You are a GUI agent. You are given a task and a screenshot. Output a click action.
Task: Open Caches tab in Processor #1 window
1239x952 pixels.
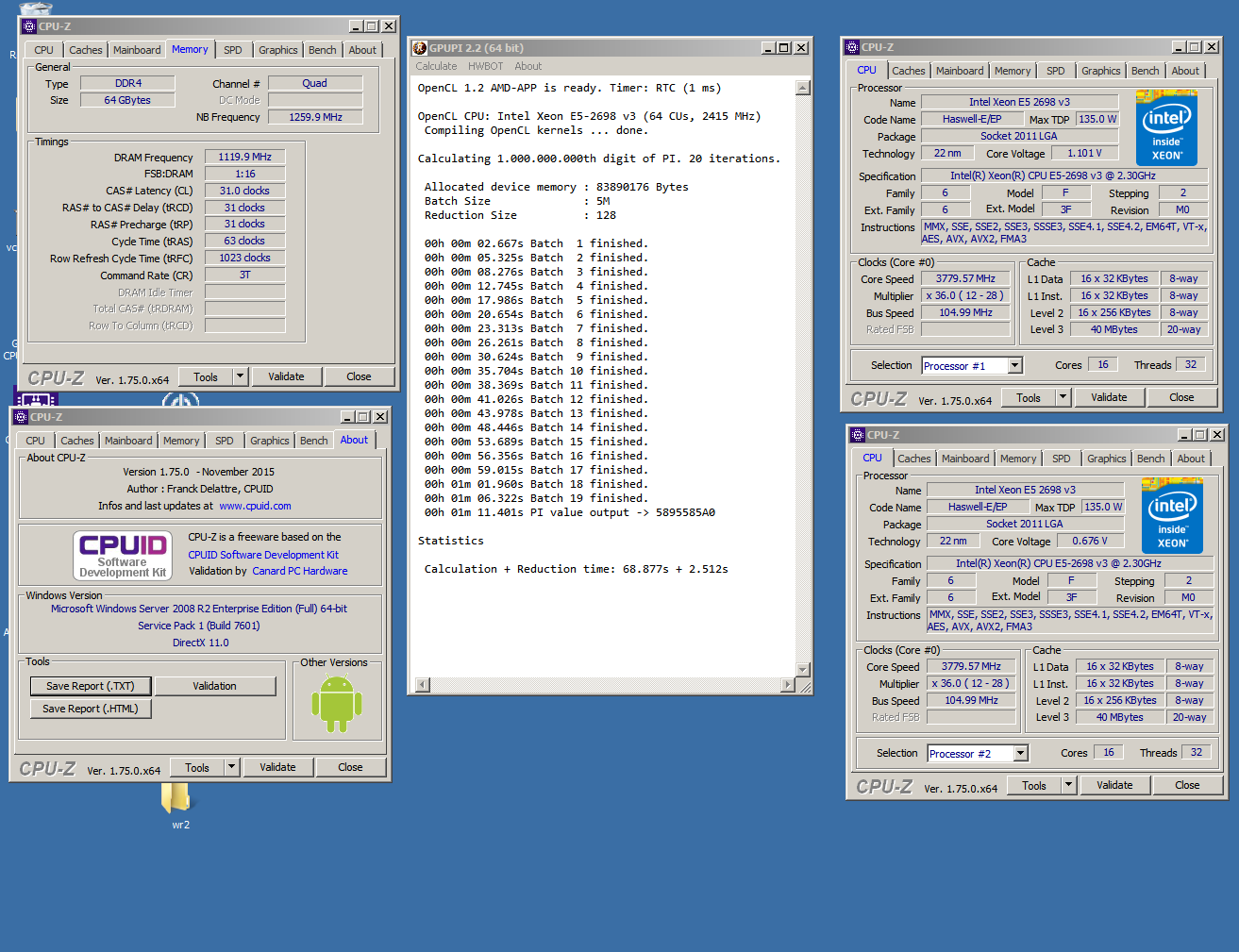tap(908, 71)
